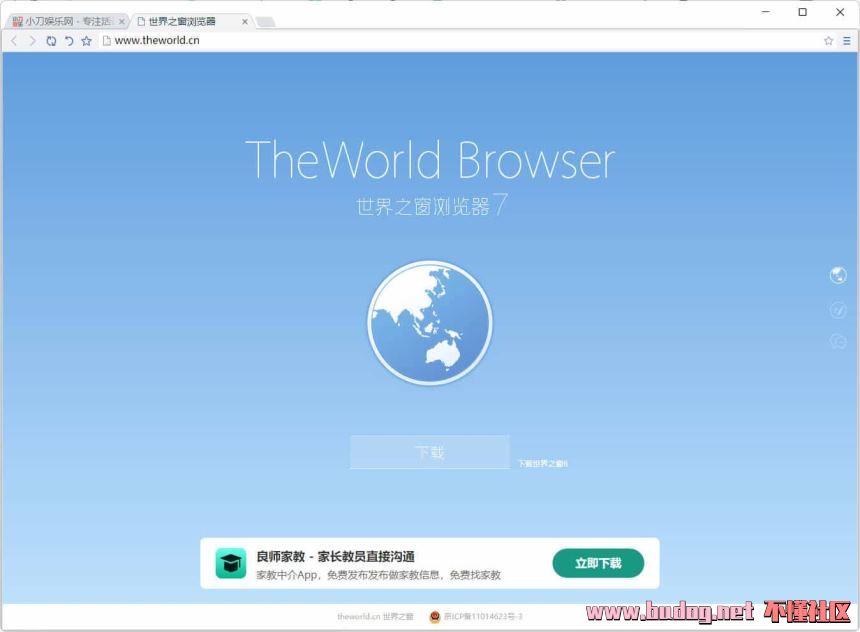Click the TheWorld Browser heading text
This screenshot has width=860, height=632.
click(x=431, y=160)
